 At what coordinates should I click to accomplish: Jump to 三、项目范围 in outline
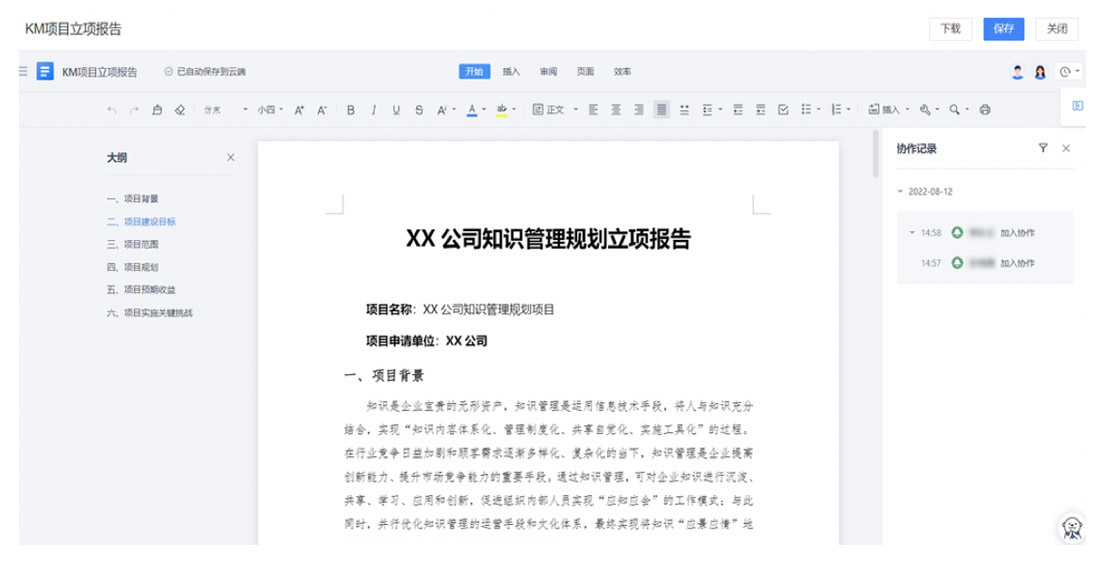click(133, 244)
